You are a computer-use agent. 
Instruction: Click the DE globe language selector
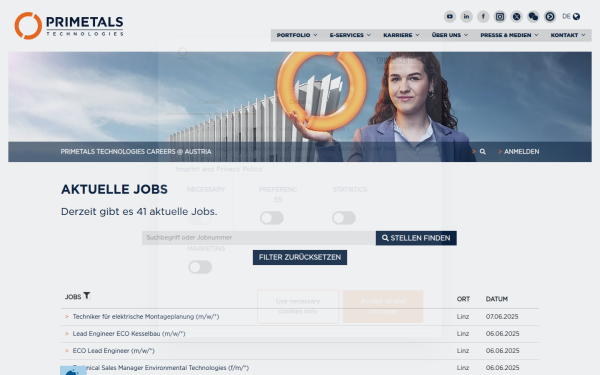(571, 16)
